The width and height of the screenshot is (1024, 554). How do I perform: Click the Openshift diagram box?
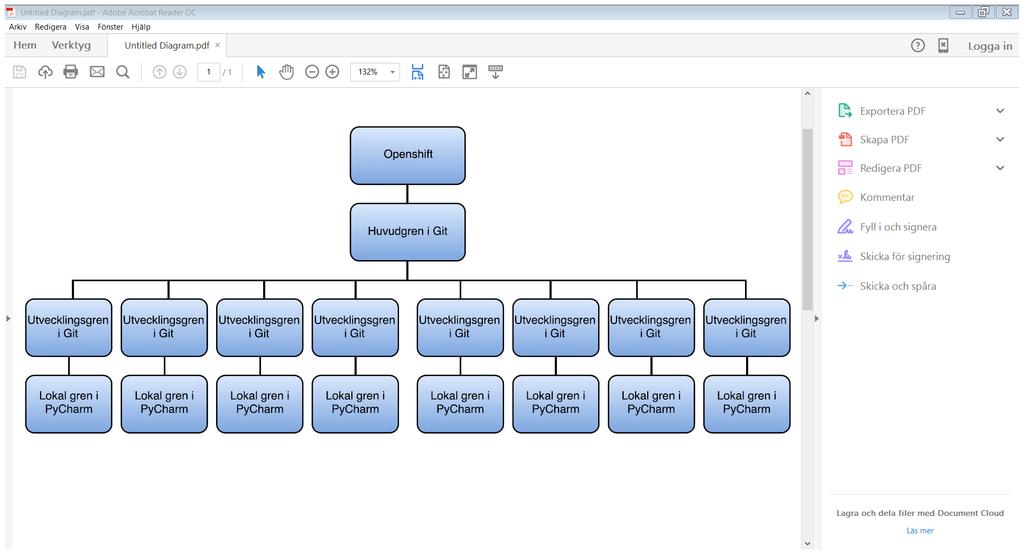[408, 155]
